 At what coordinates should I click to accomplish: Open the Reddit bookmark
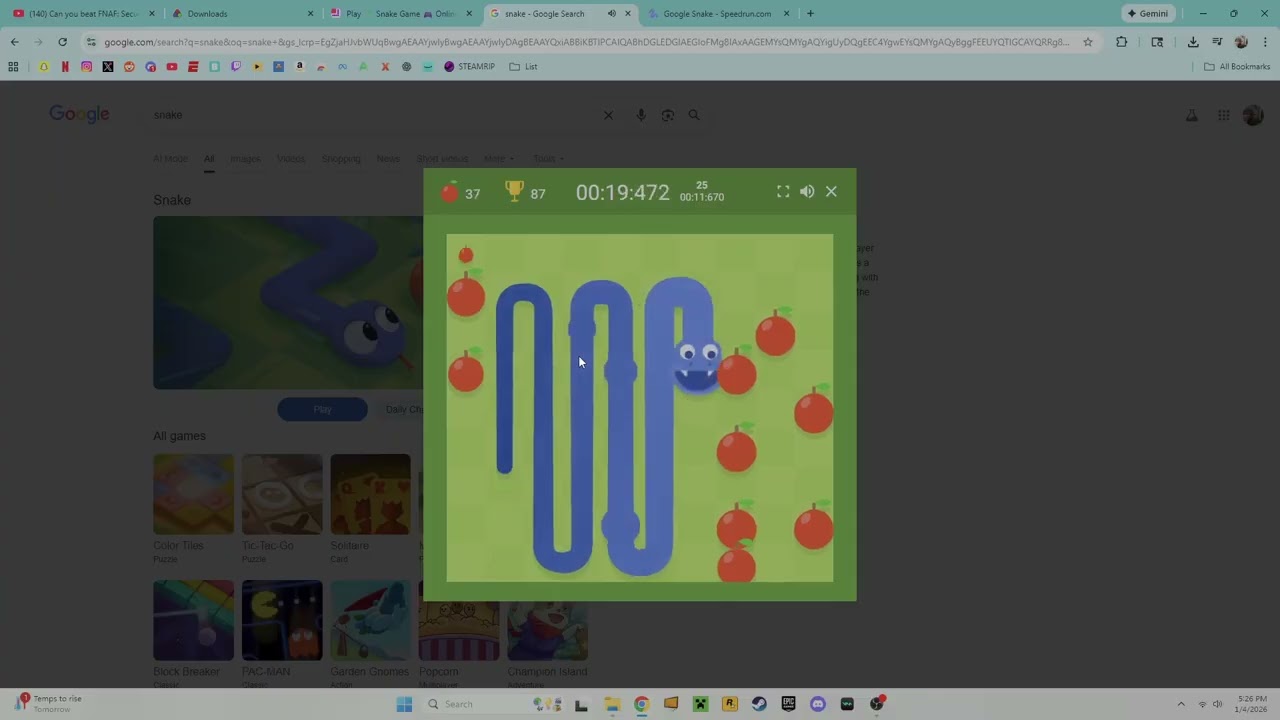coord(129,67)
